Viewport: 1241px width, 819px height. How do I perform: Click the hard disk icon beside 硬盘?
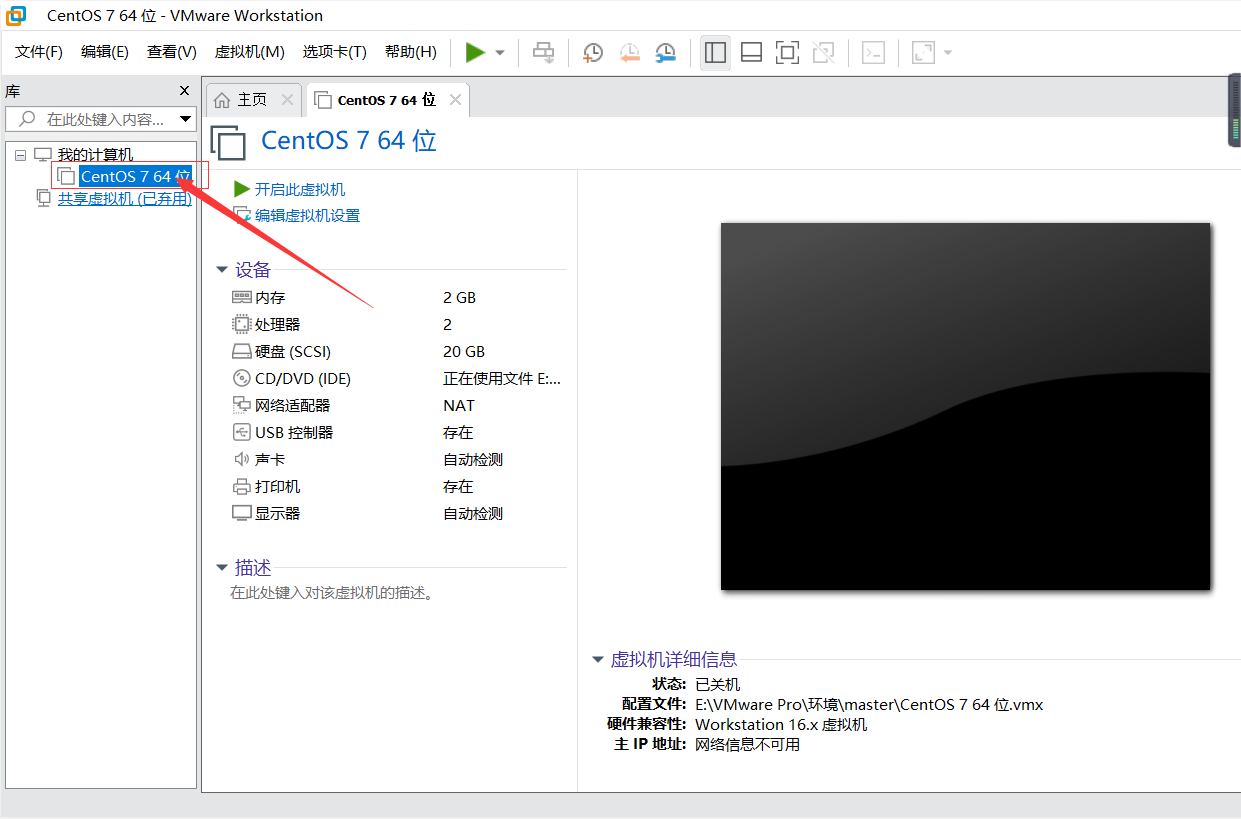[241, 352]
